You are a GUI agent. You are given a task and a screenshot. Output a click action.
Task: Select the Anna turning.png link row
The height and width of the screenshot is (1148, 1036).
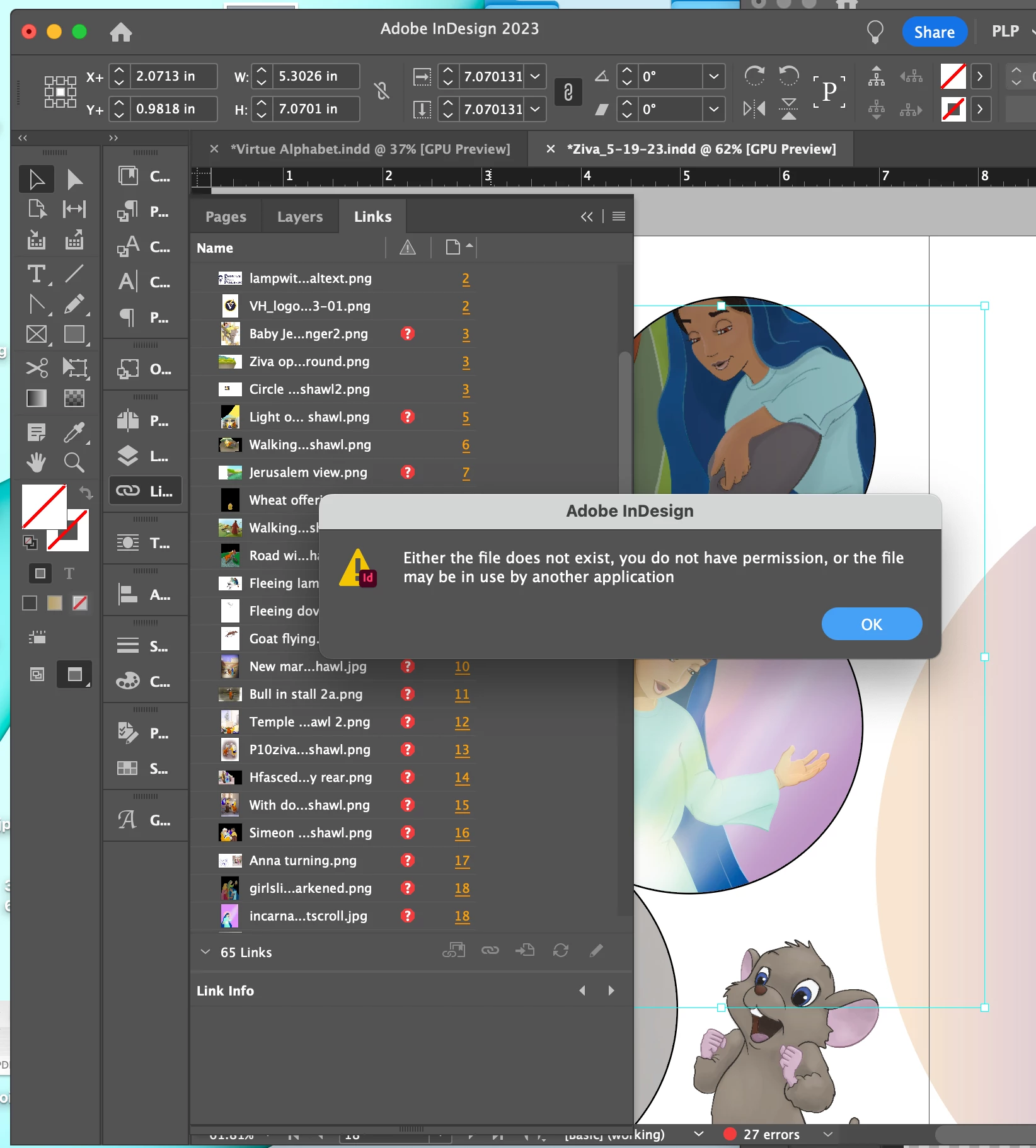pyautogui.click(x=333, y=861)
